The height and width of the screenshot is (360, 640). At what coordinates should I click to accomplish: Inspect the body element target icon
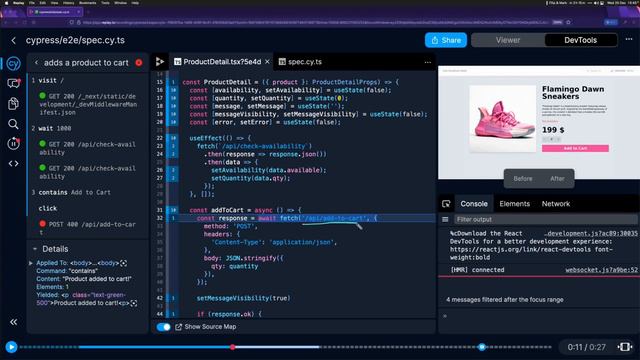tap(124, 263)
